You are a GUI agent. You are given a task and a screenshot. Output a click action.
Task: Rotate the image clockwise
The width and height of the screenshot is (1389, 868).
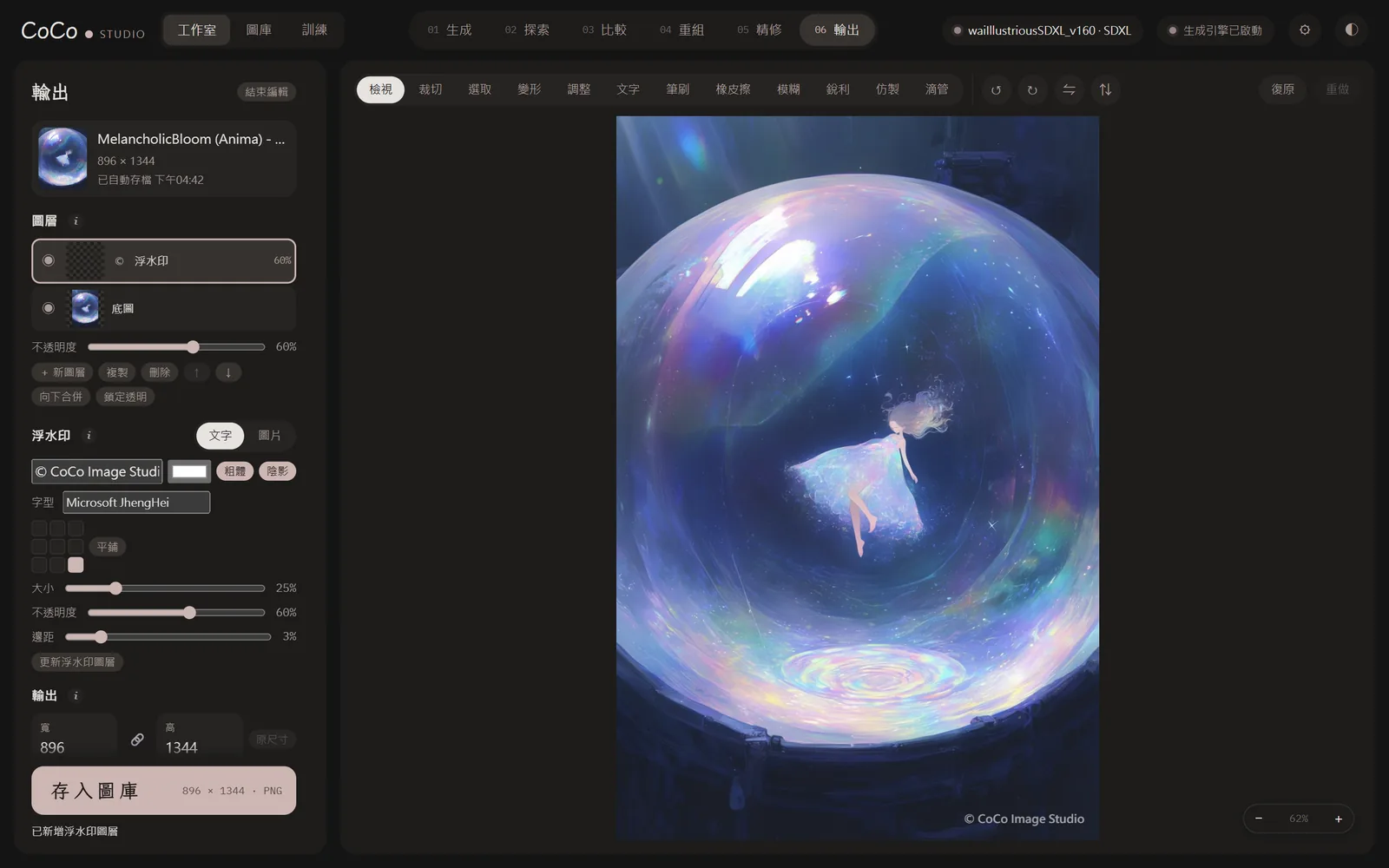pyautogui.click(x=1032, y=89)
